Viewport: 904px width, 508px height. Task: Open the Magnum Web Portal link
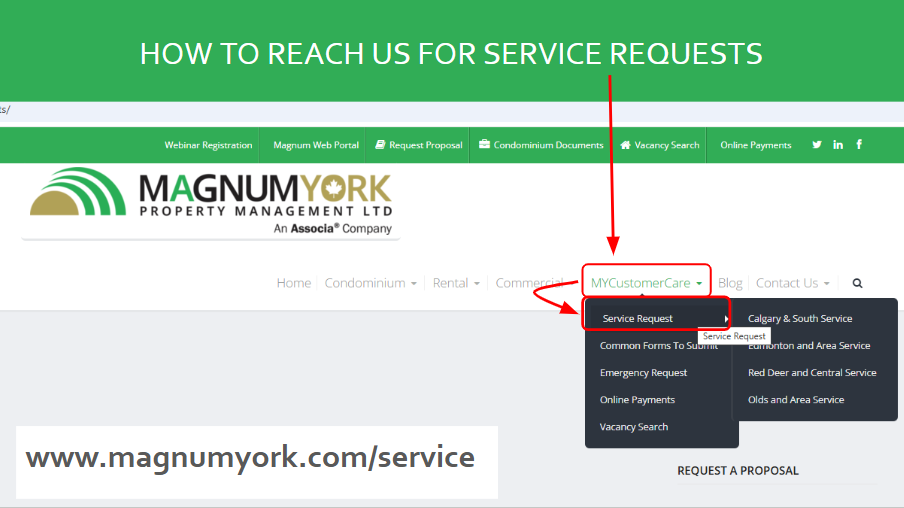(x=316, y=145)
